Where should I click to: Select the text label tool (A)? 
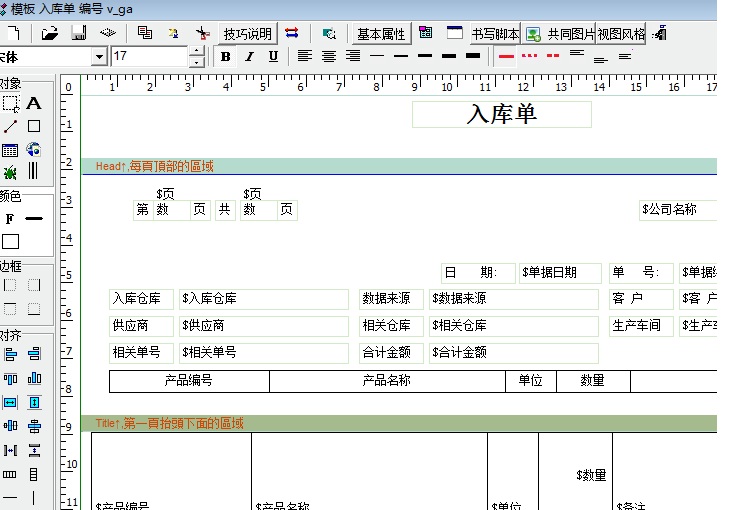click(x=34, y=103)
